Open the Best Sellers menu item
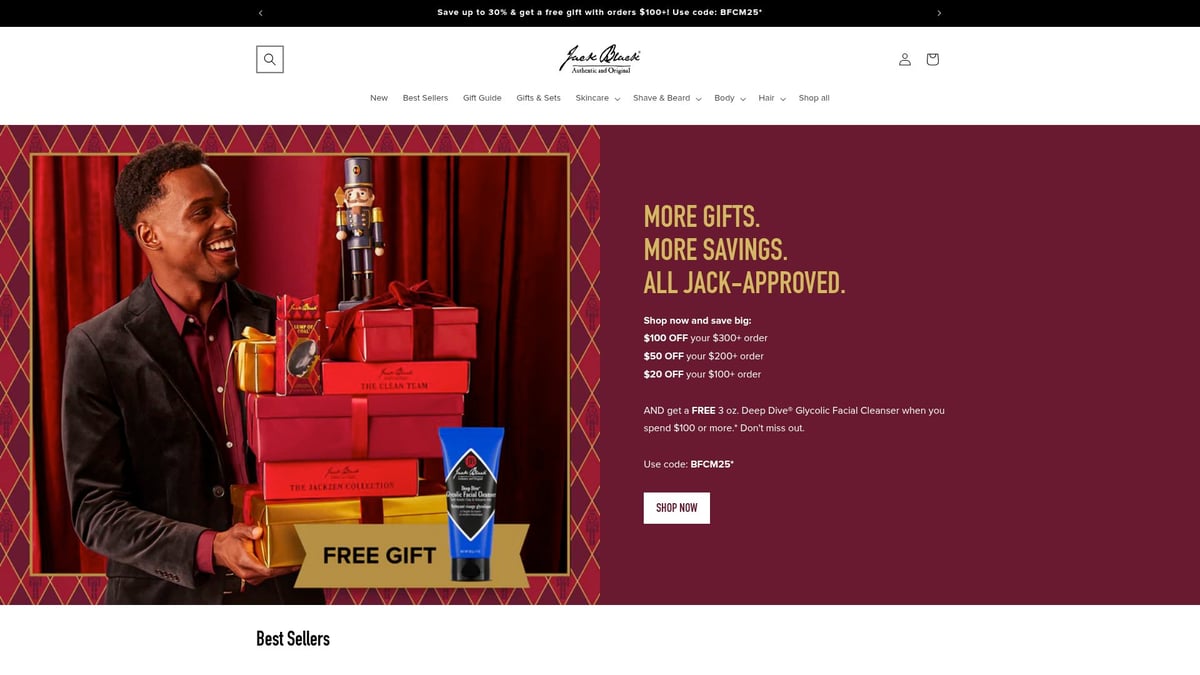Viewport: 1200px width, 675px height. pyautogui.click(x=425, y=98)
